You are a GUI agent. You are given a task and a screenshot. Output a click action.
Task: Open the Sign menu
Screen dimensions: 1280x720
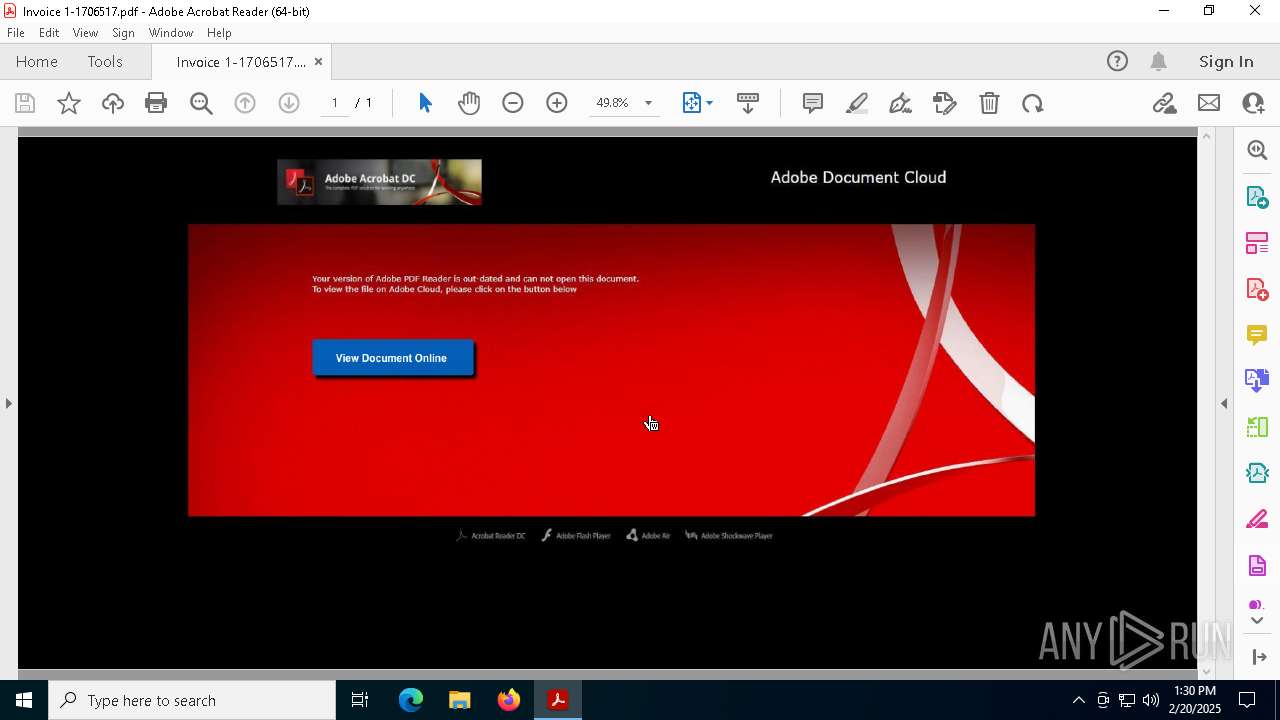pyautogui.click(x=123, y=33)
